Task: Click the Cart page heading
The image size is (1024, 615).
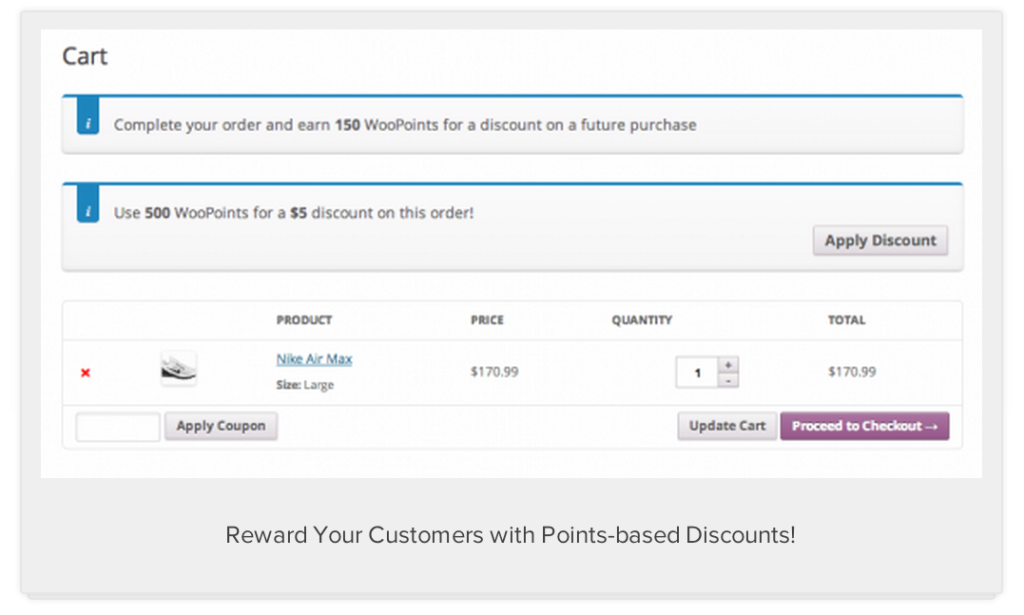Action: click(x=84, y=56)
